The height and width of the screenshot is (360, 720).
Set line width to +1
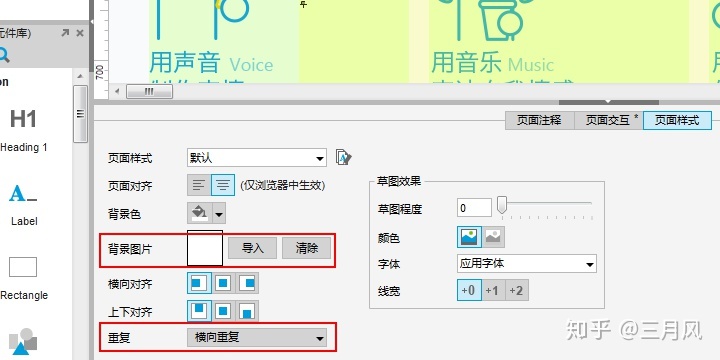coord(493,290)
